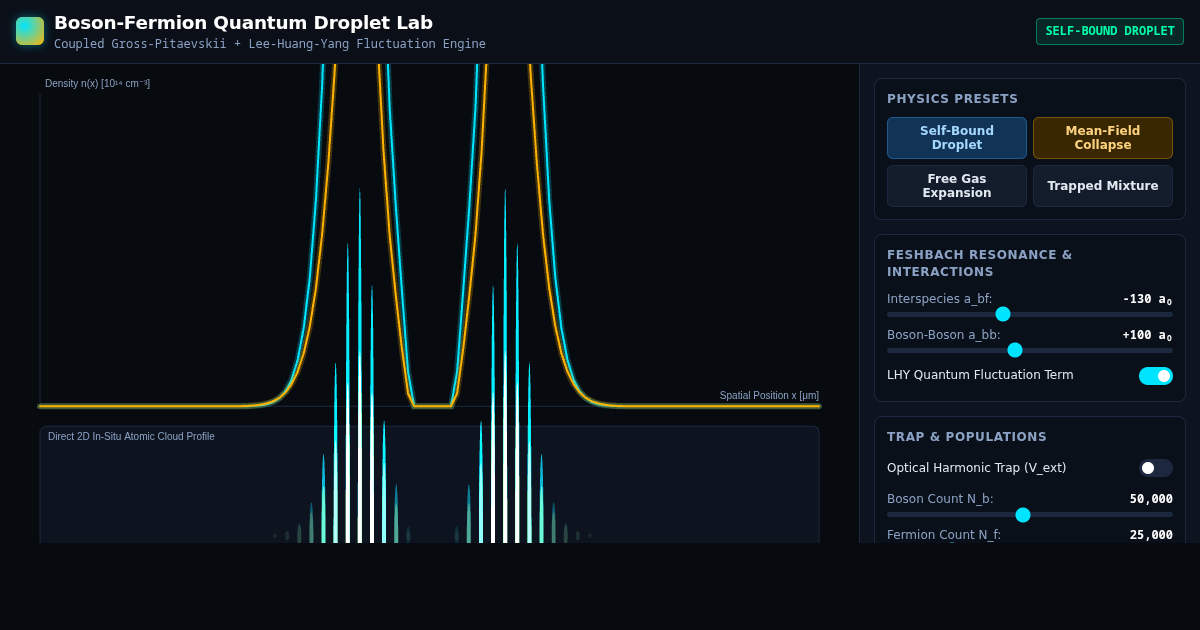Disable the LHY Quantum Fluctuation Term toggle

1156,376
